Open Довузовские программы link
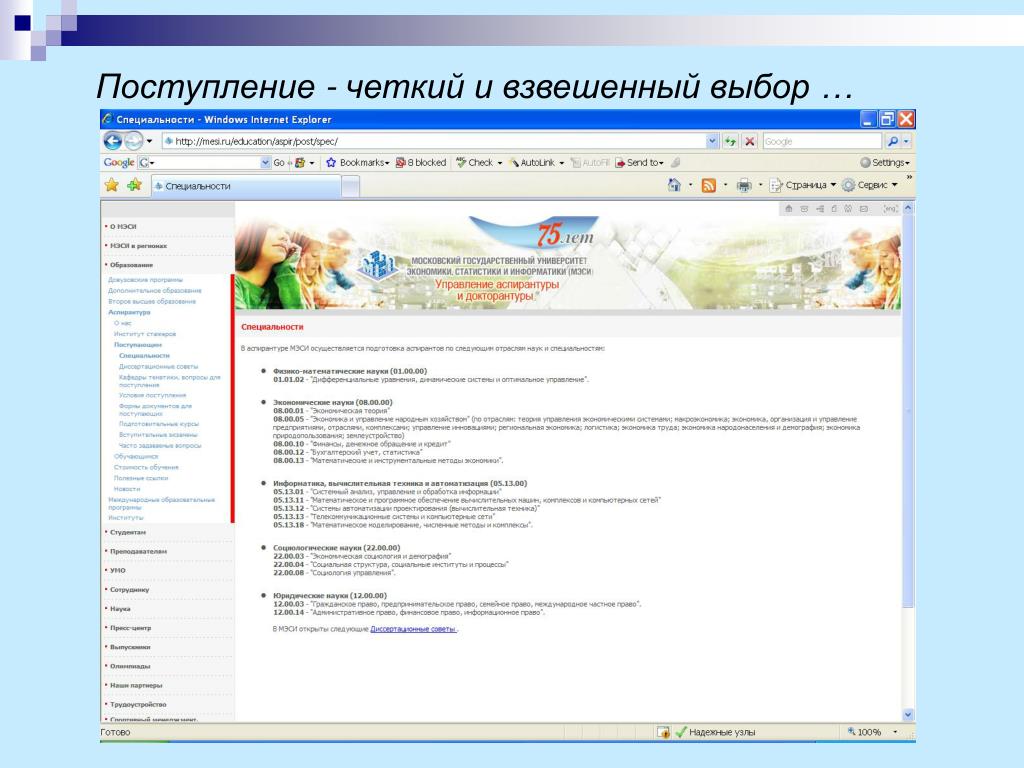The width and height of the screenshot is (1024, 768). coord(146,280)
